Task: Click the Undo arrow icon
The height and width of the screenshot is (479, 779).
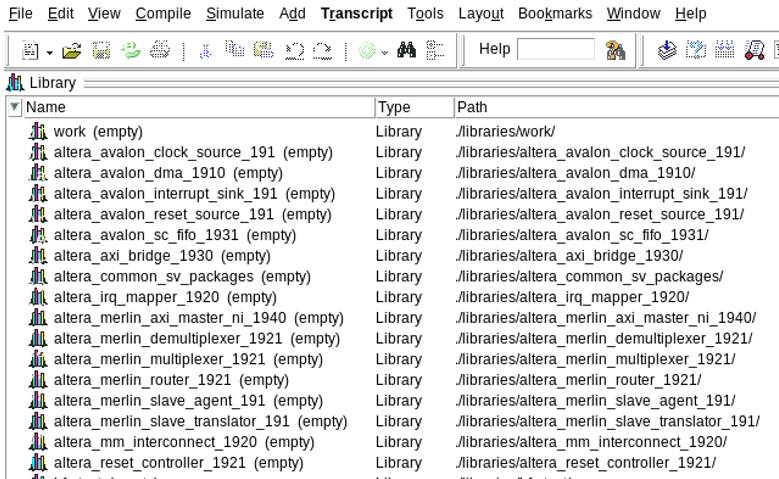Action: pos(294,51)
